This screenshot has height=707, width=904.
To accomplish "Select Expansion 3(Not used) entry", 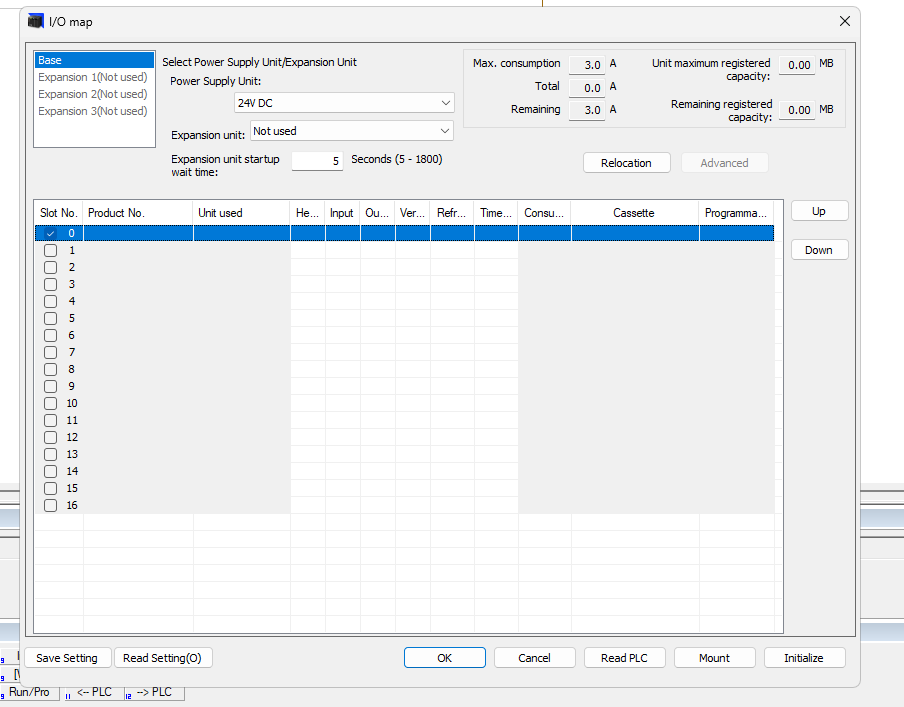I will [x=93, y=111].
